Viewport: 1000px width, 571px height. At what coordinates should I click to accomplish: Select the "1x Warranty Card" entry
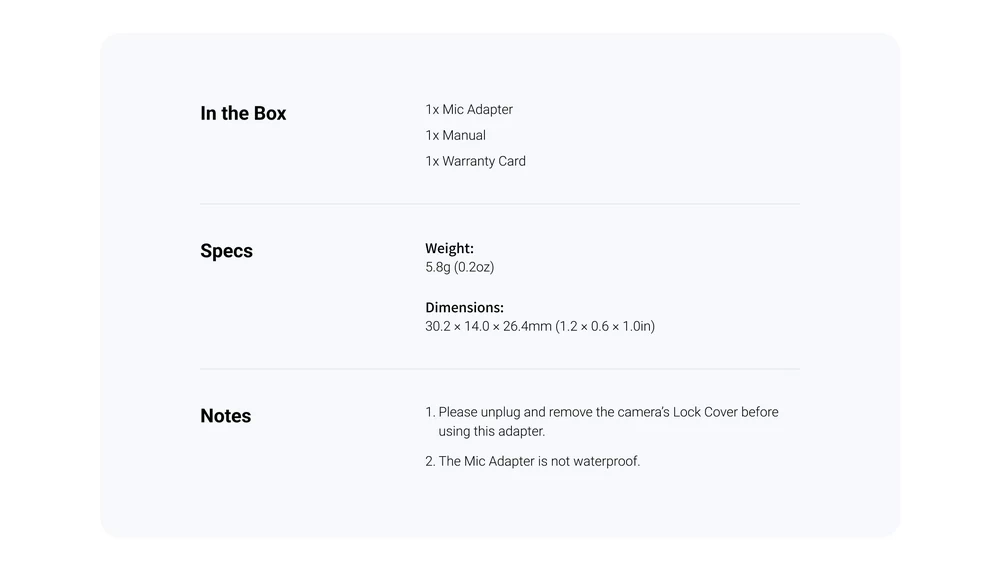476,162
